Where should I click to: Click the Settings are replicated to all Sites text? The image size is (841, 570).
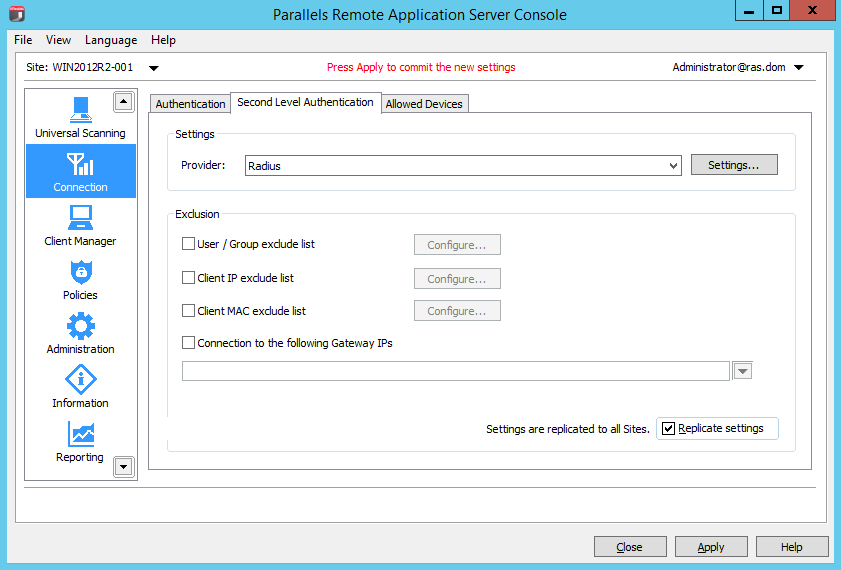tap(567, 429)
